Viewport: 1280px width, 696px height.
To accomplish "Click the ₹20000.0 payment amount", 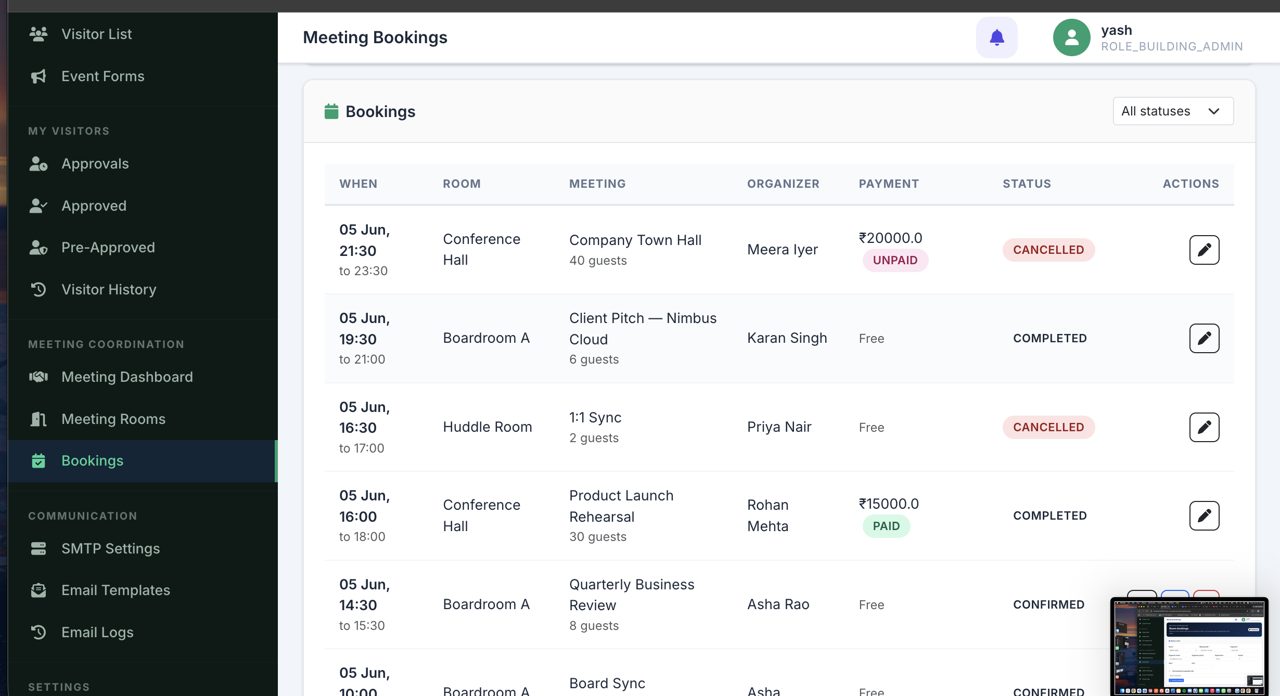I will [890, 238].
